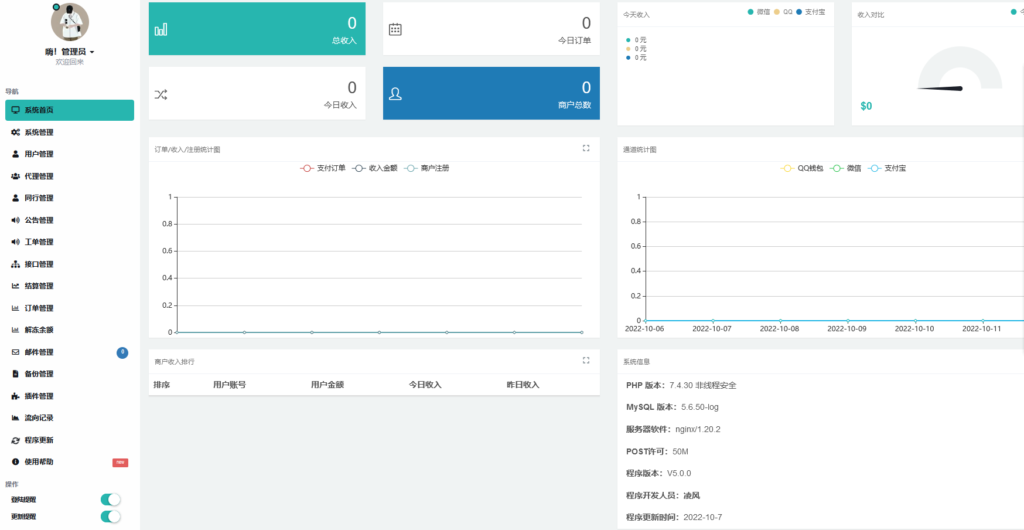Click the PHP 版本 7.4.30 line
The image size is (1024, 530).
(681, 385)
